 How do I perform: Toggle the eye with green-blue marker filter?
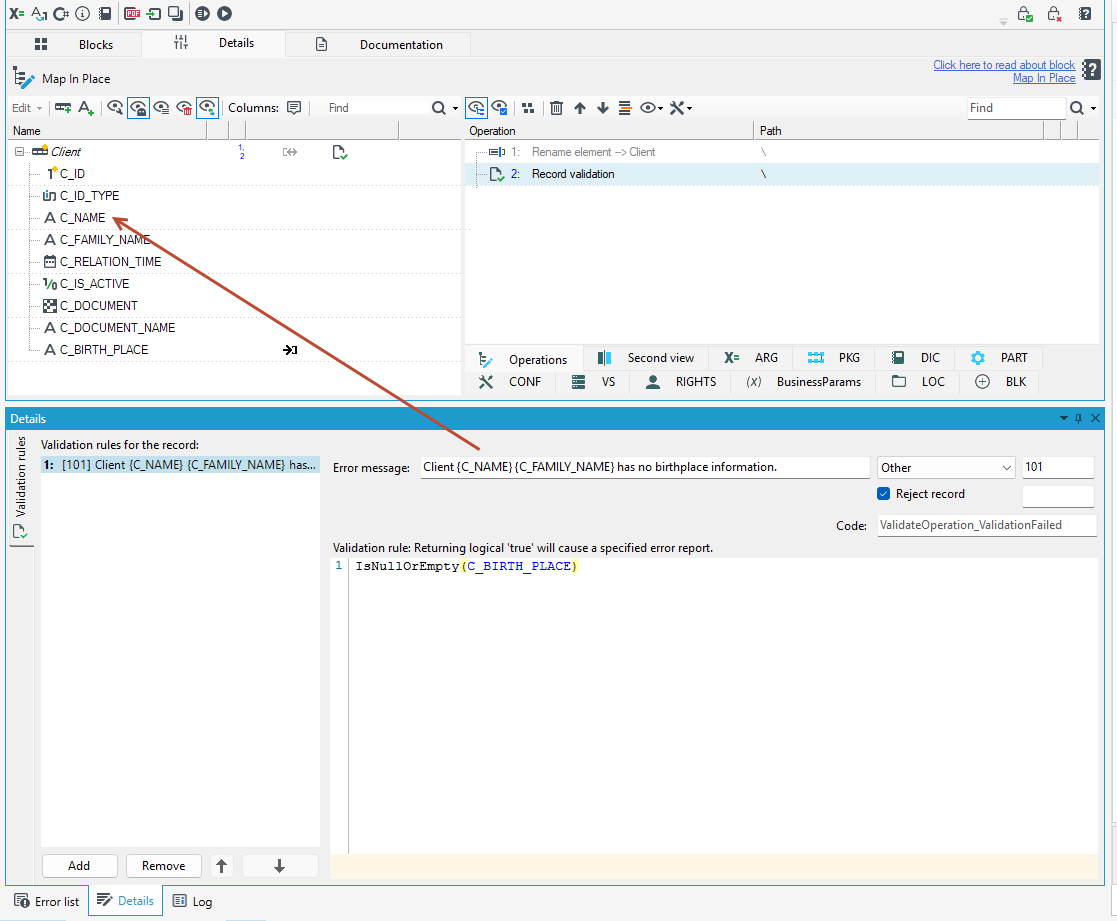(x=207, y=108)
